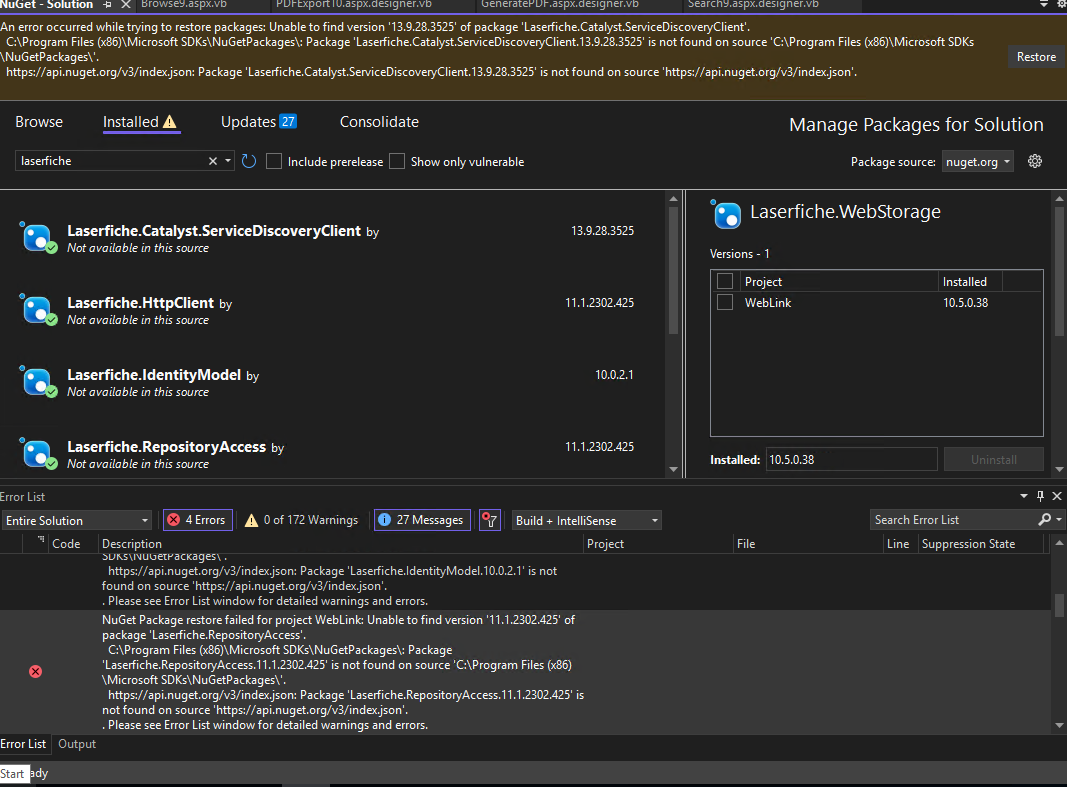Image resolution: width=1067 pixels, height=787 pixels.
Task: Open the Package source dropdown
Action: click(978, 162)
